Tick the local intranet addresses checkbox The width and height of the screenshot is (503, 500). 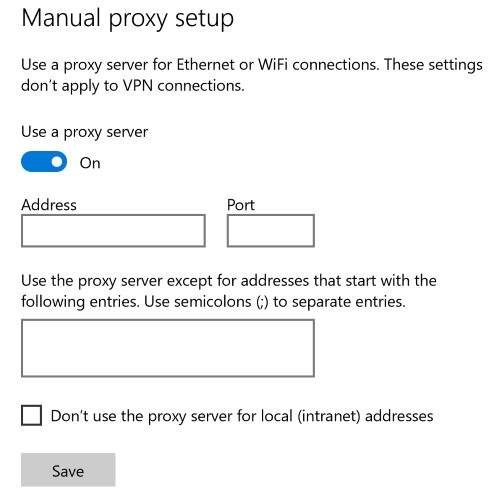(x=31, y=415)
